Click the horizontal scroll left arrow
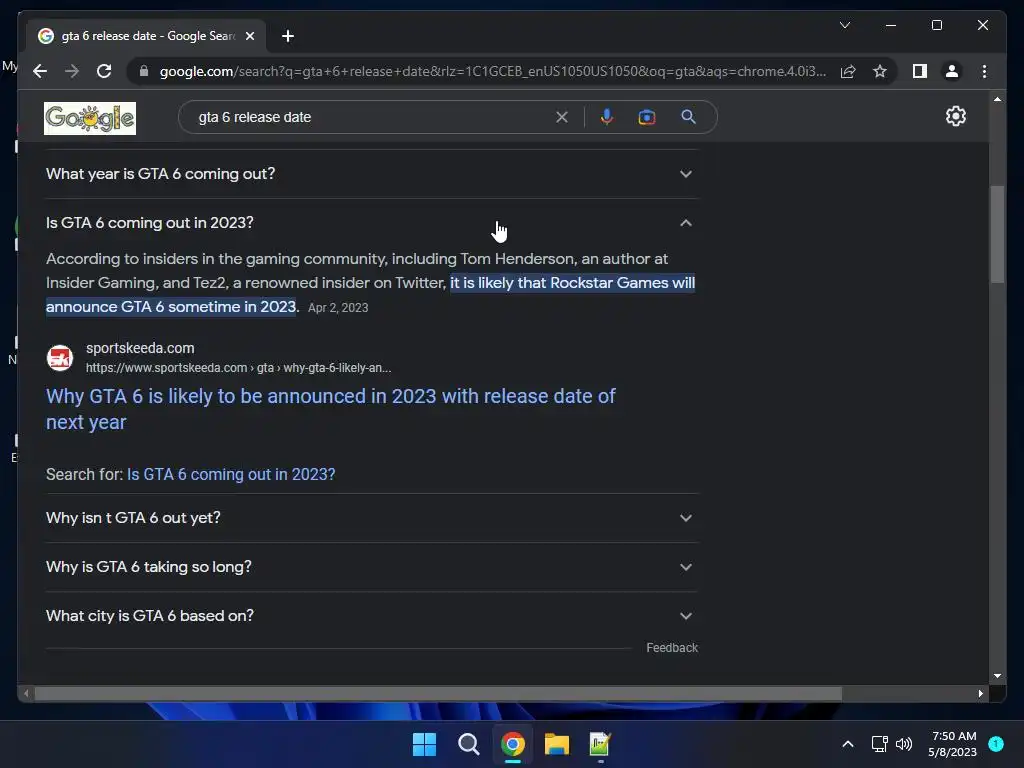This screenshot has height=768, width=1024. coord(26,694)
